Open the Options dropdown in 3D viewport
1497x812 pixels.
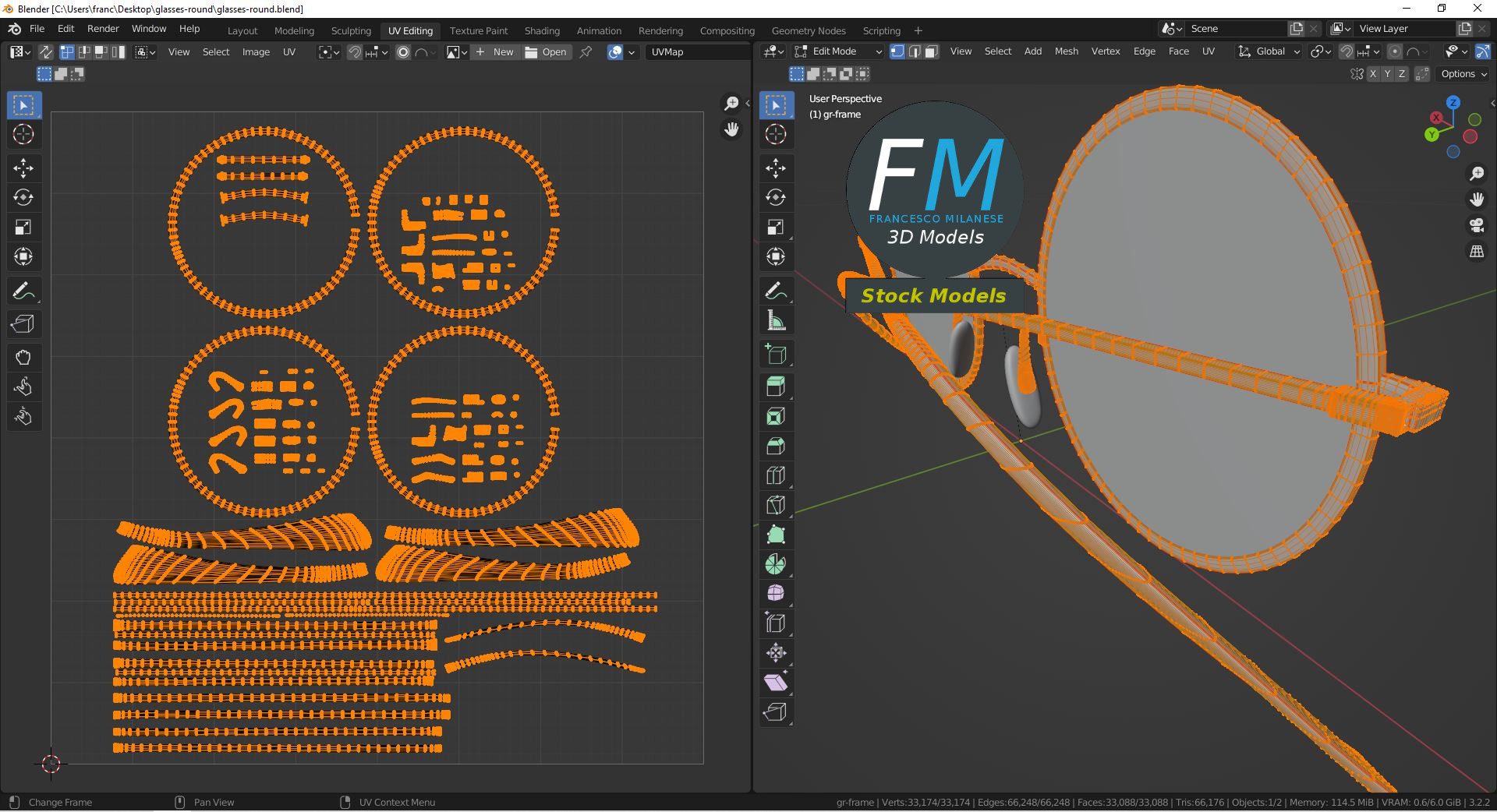click(x=1463, y=74)
